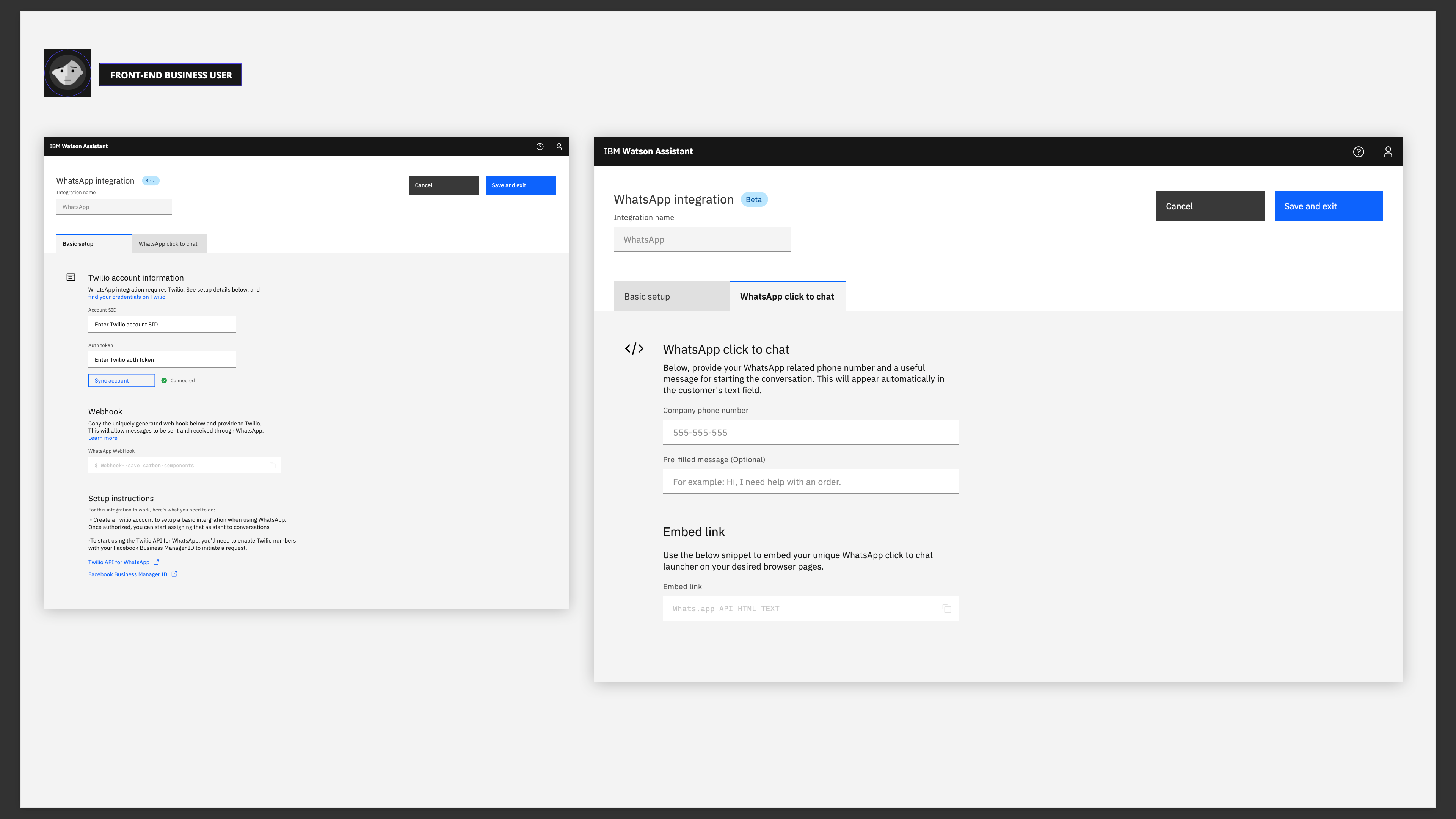The image size is (1456, 819).
Task: Click the Webhook heading
Action: (x=105, y=411)
